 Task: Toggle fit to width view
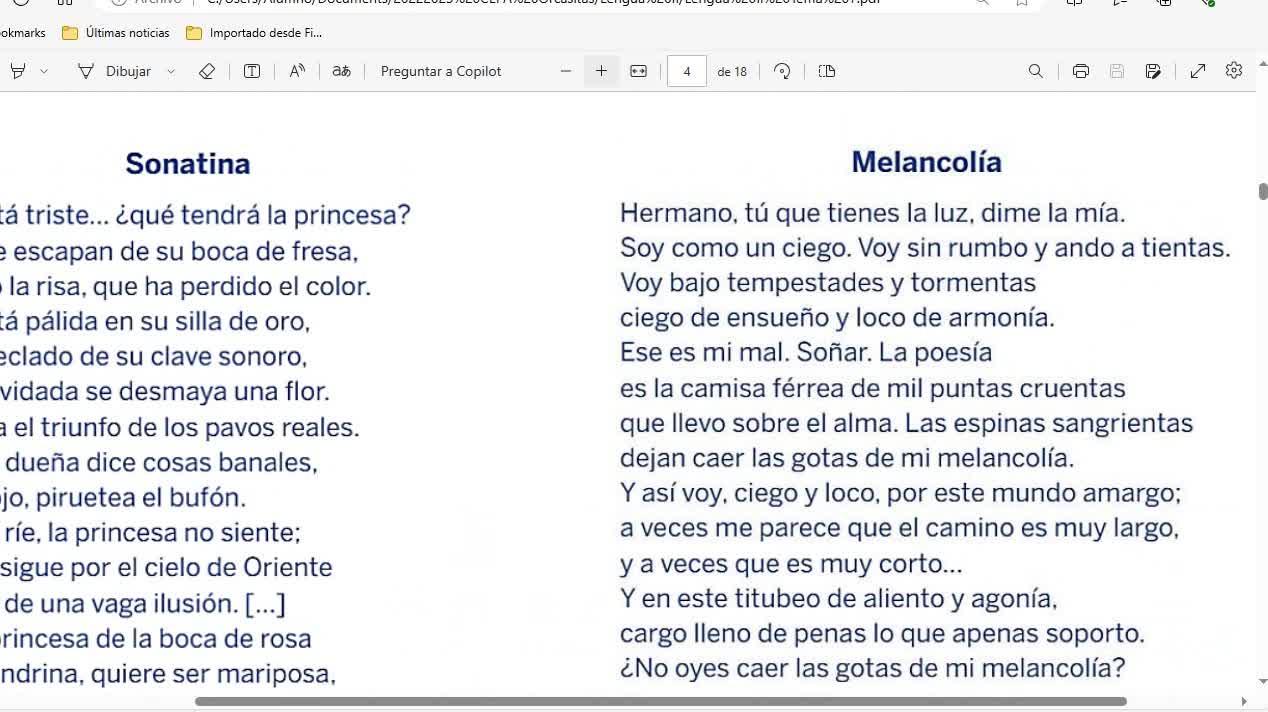click(639, 71)
